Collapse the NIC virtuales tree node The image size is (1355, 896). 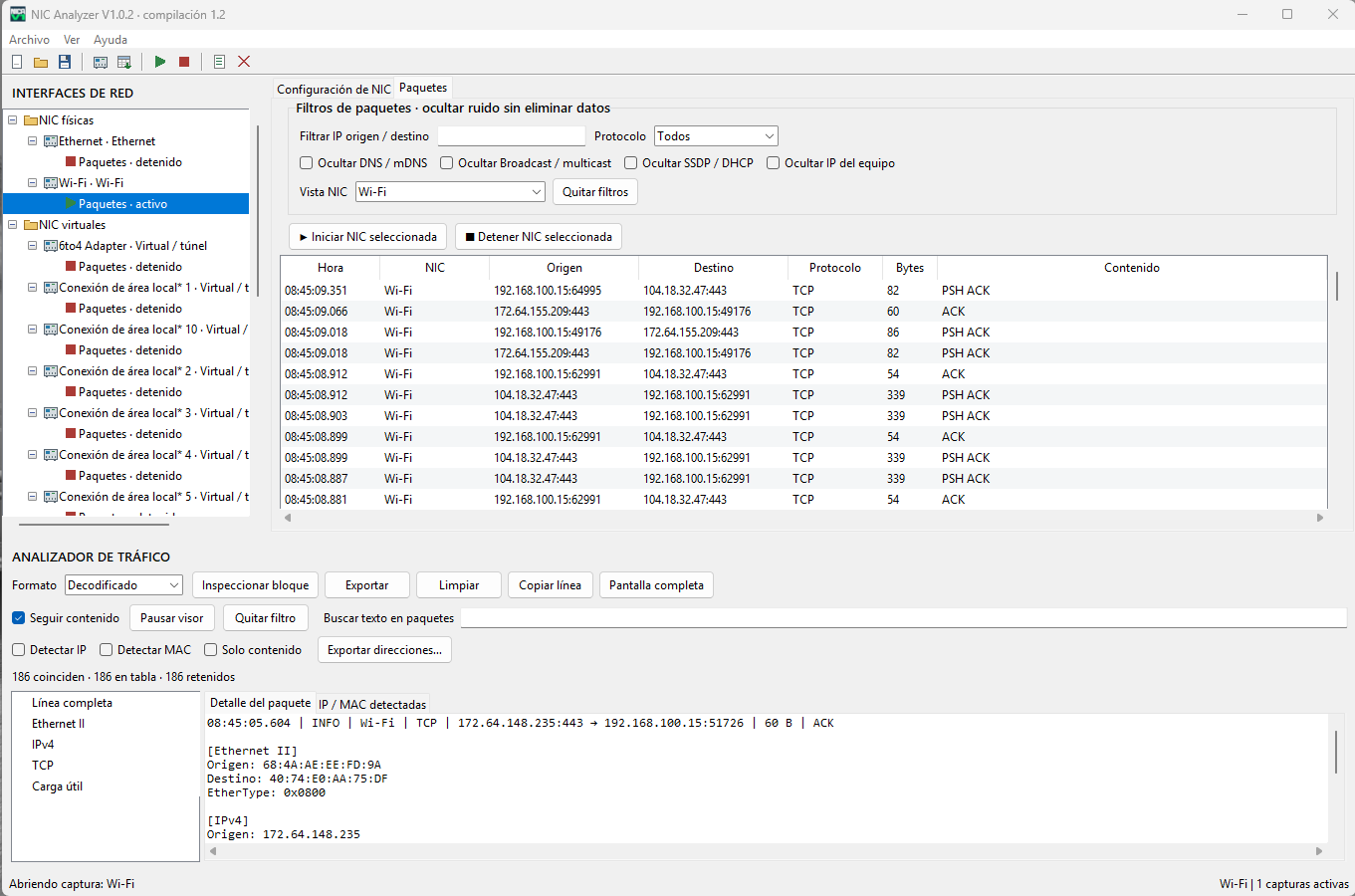tap(13, 225)
